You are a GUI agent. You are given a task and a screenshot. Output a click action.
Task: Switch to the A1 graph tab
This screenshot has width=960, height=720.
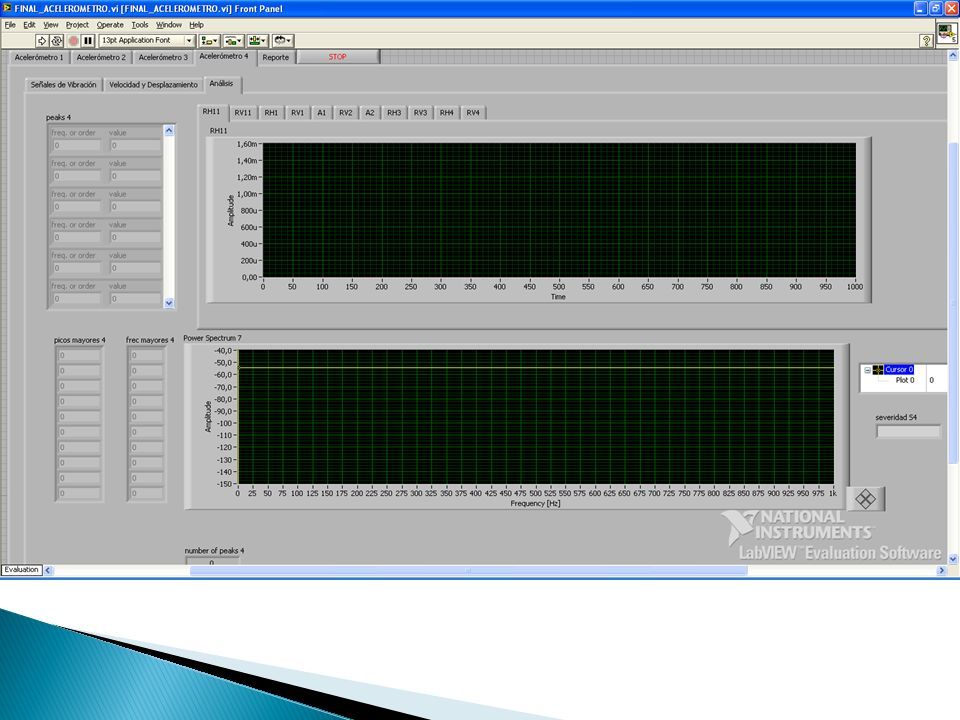click(321, 113)
